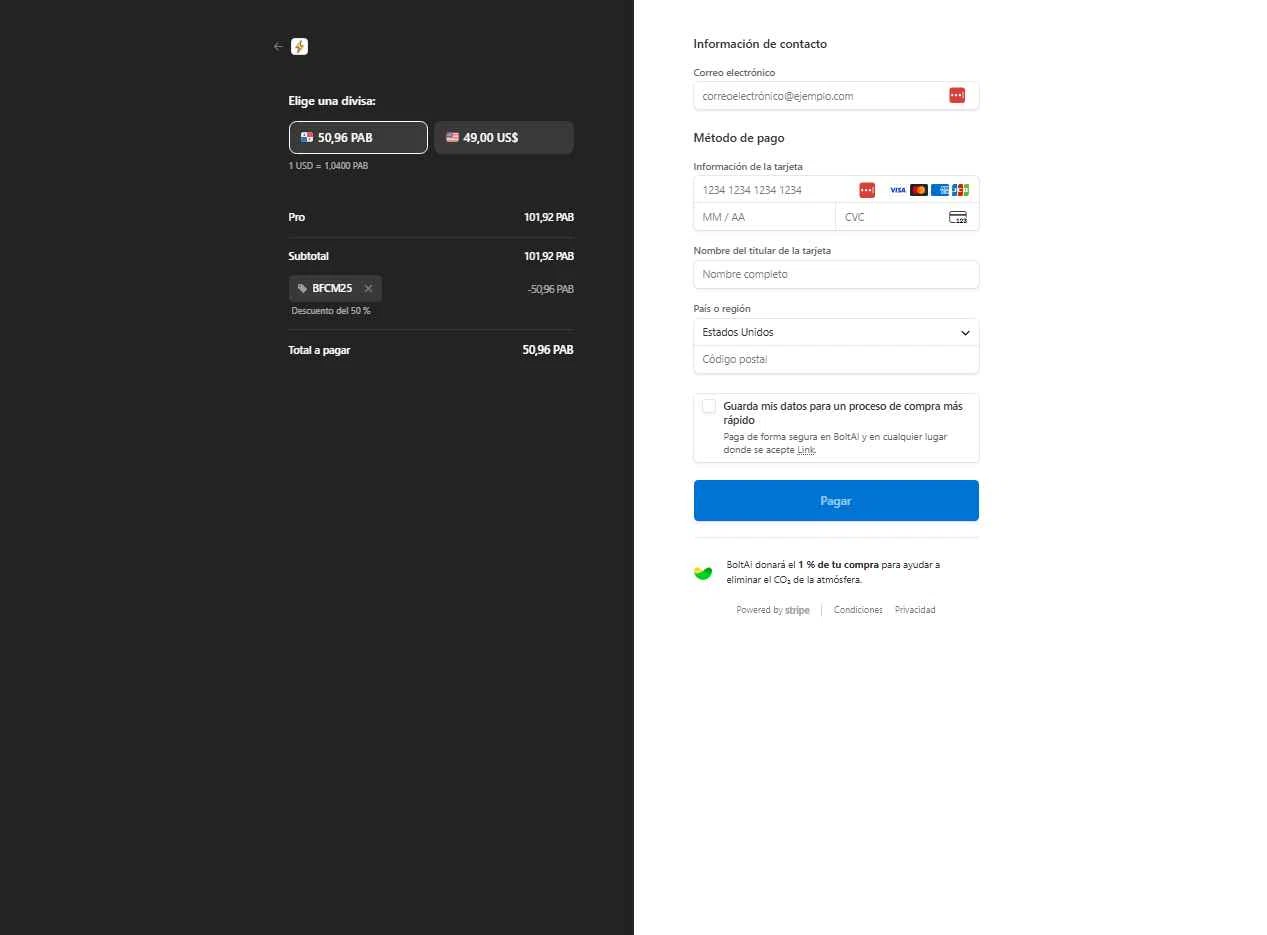Viewport: 1267px width, 935px height.
Task: Click the Visa card logo
Action: click(898, 190)
